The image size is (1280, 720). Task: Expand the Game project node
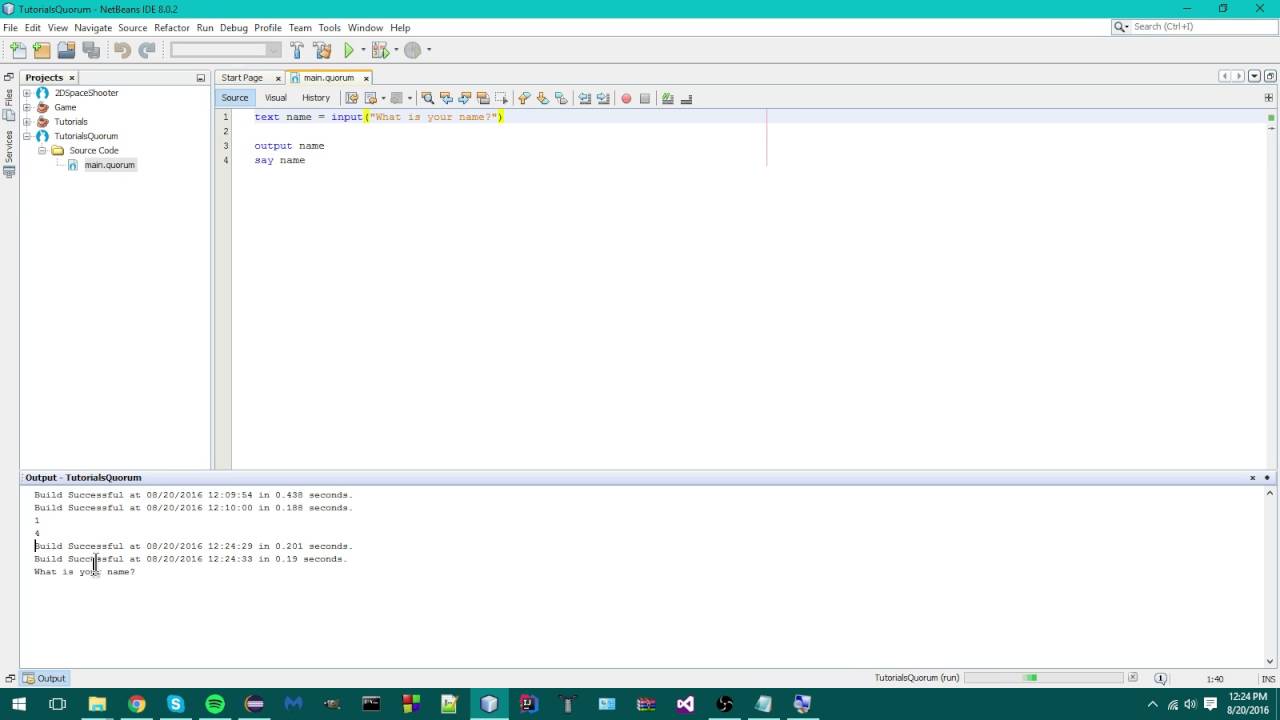tap(27, 107)
